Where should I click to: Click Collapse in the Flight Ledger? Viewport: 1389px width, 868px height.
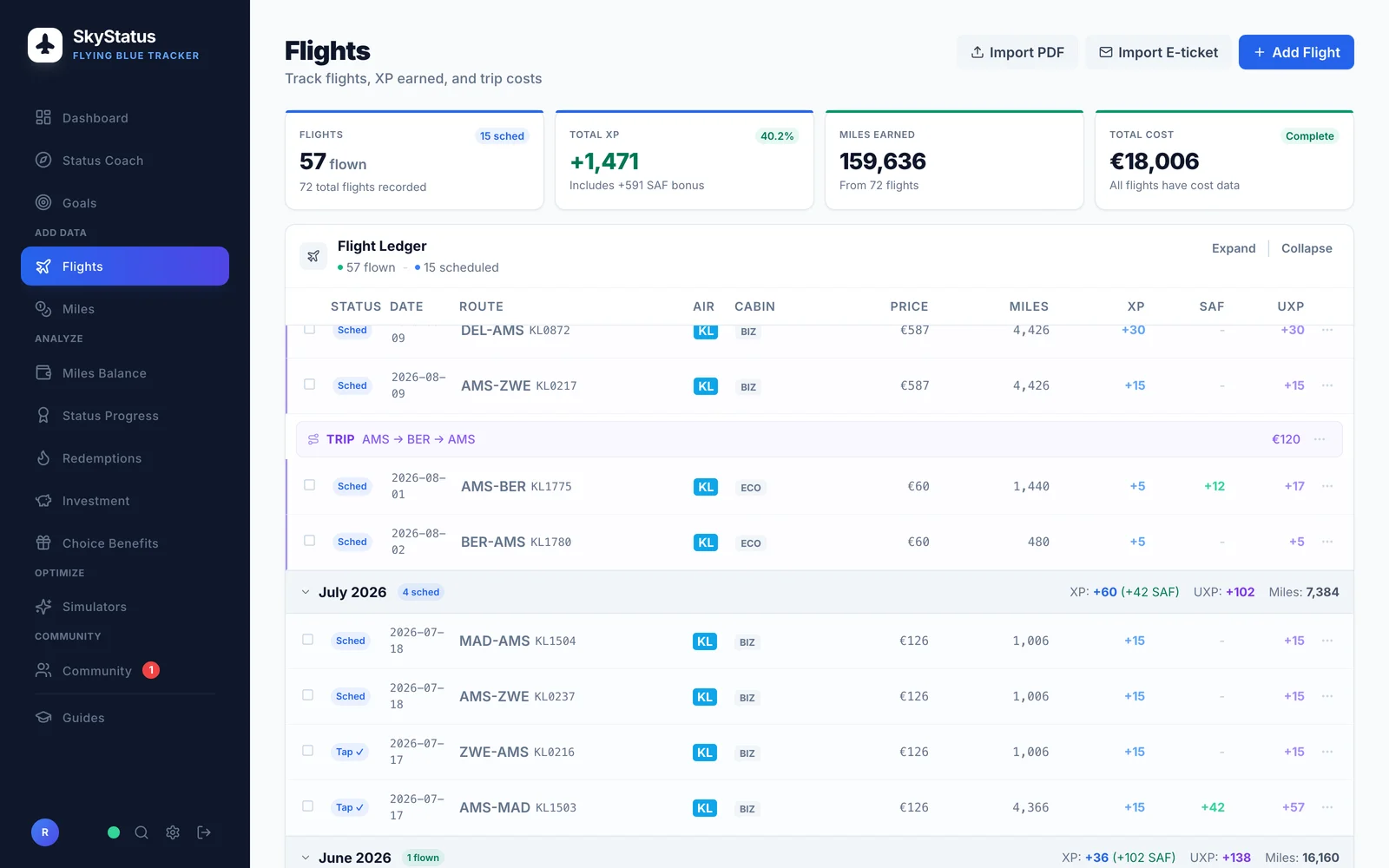pos(1307,248)
